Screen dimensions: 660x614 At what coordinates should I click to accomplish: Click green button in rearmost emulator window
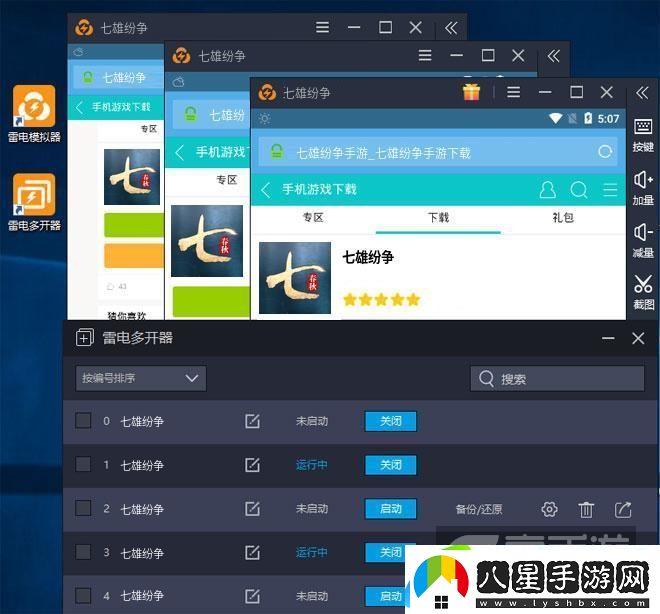(x=134, y=225)
